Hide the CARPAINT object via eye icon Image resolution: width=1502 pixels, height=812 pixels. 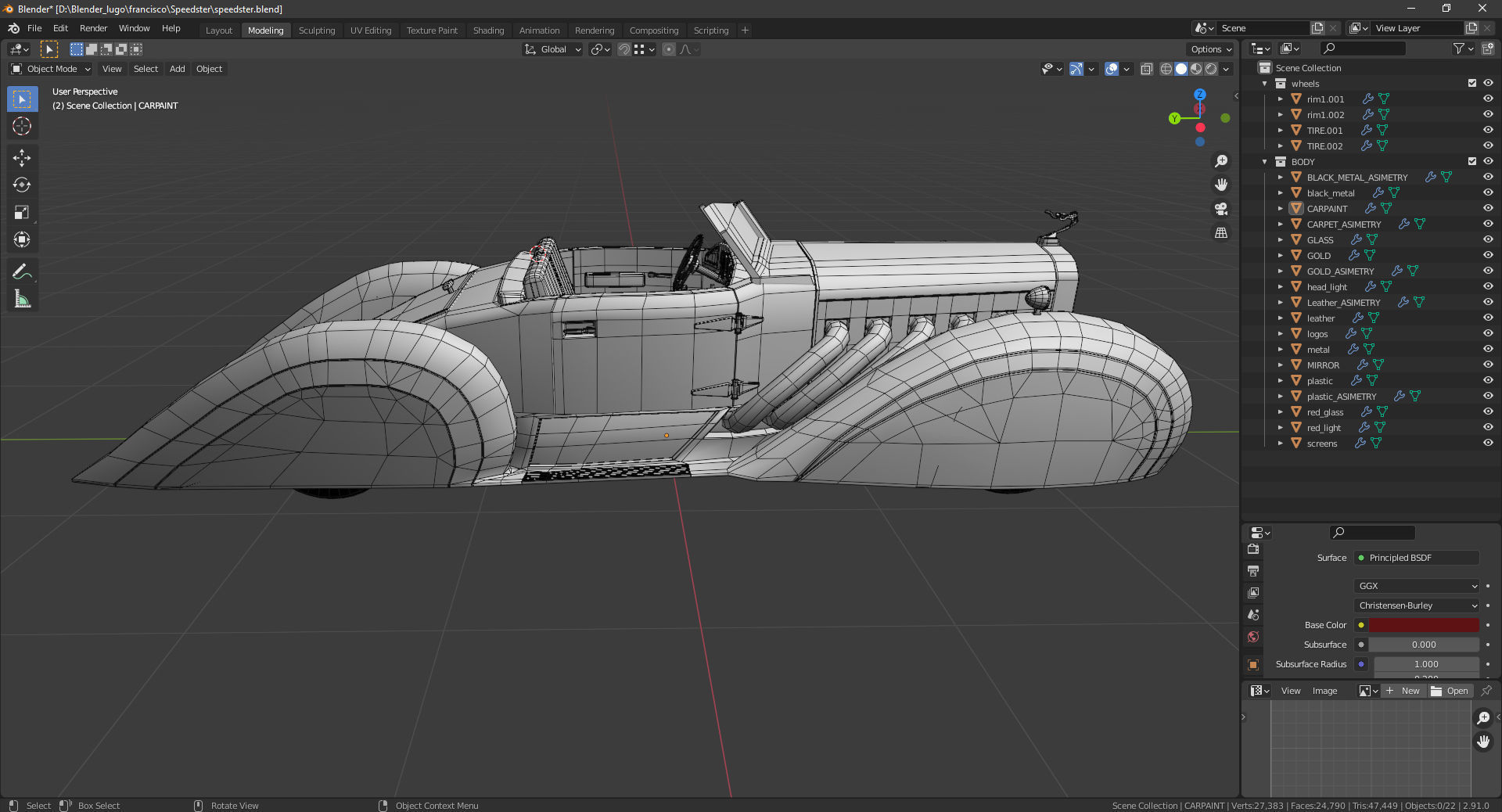coord(1488,209)
